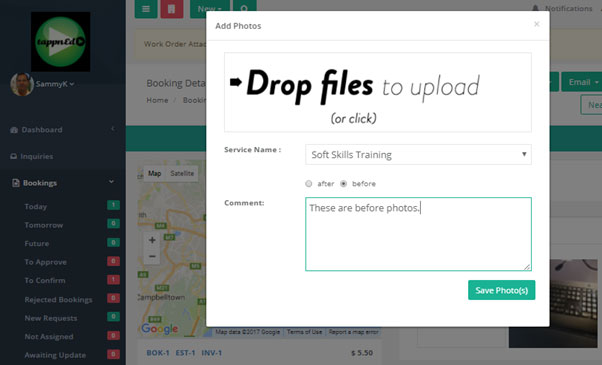Viewport: 602px width, 365px height.
Task: Click the $ 5.50 amount
Action: [362, 353]
